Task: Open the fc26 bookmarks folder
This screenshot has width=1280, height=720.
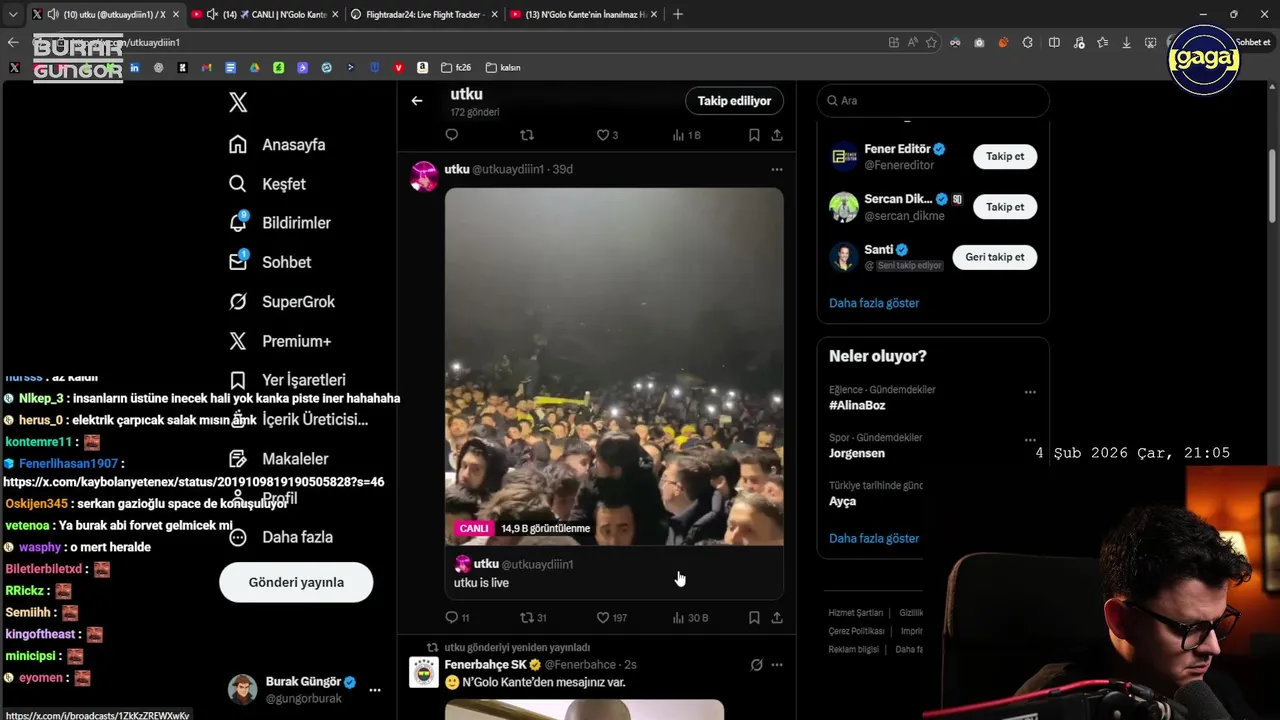Action: [455, 68]
